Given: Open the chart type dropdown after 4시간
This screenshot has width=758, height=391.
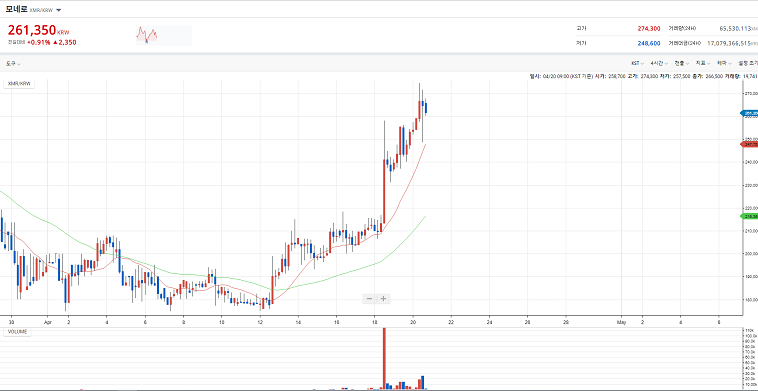Looking at the screenshot, I should coord(682,63).
